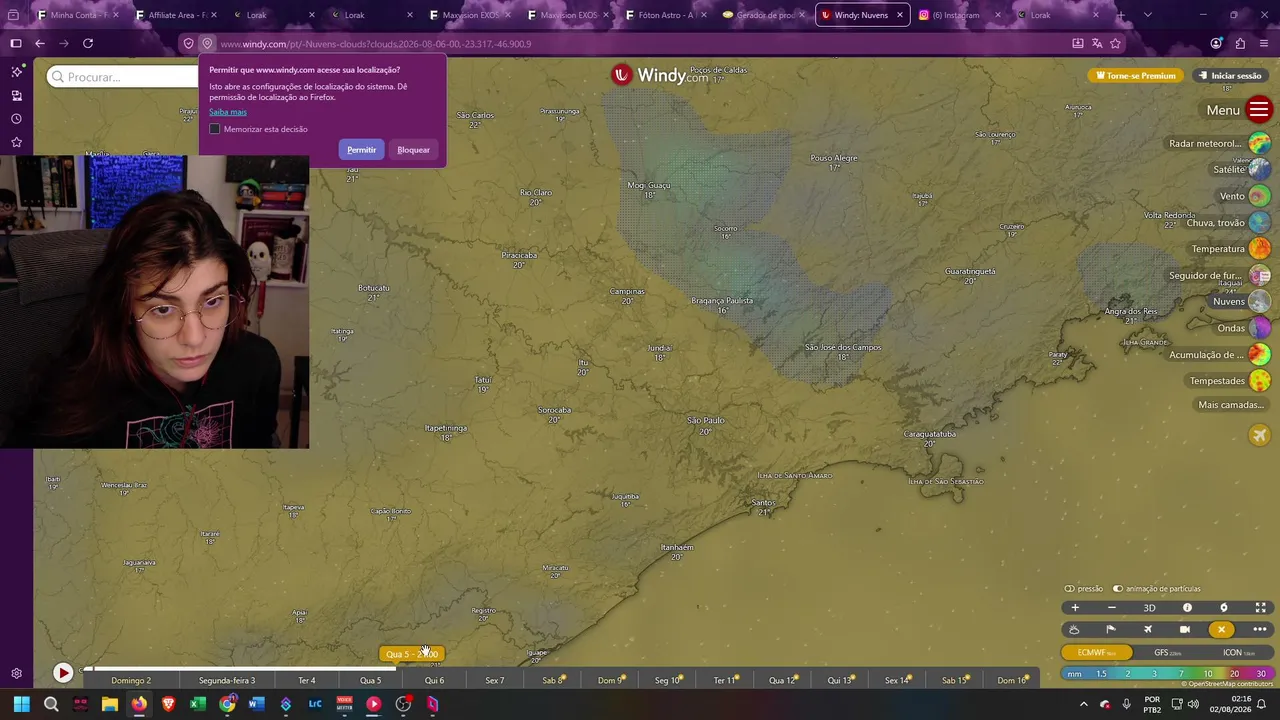This screenshot has width=1280, height=720.
Task: Open the Windows Start menu
Action: (x=21, y=704)
